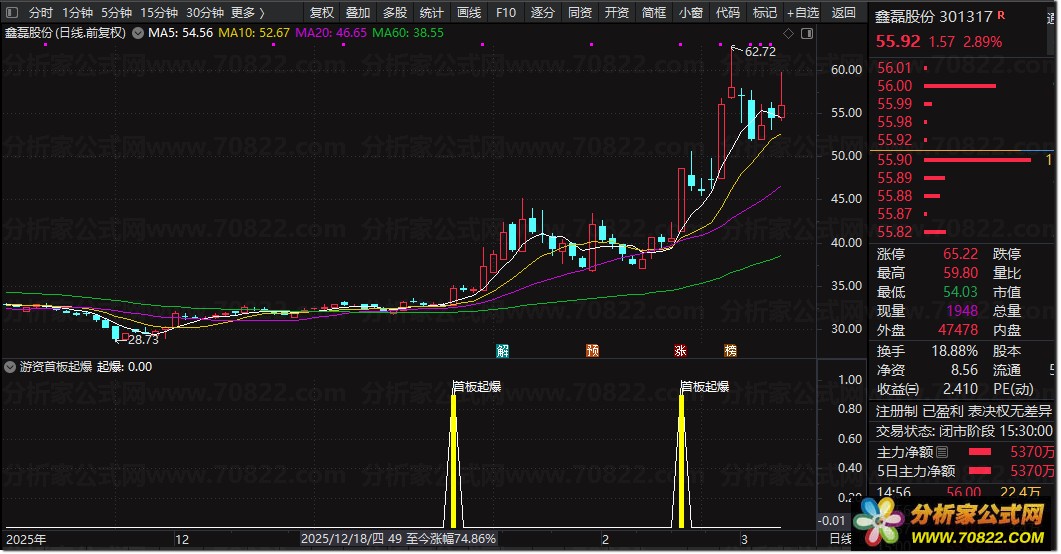This screenshot has width=1061, height=554.
Task: Click the 28.73 low price label
Action: point(143,340)
